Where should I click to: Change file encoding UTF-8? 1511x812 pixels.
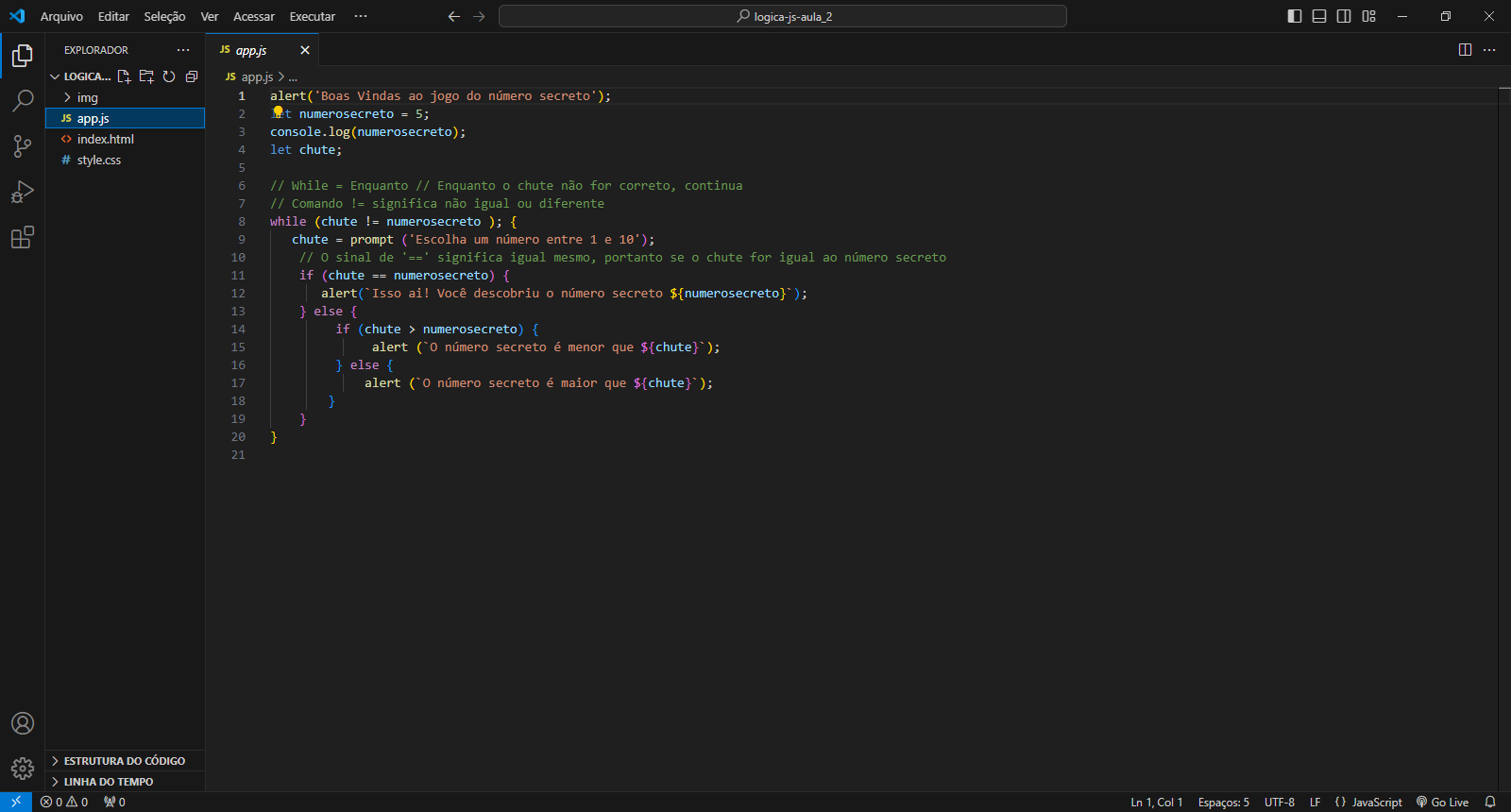1280,802
